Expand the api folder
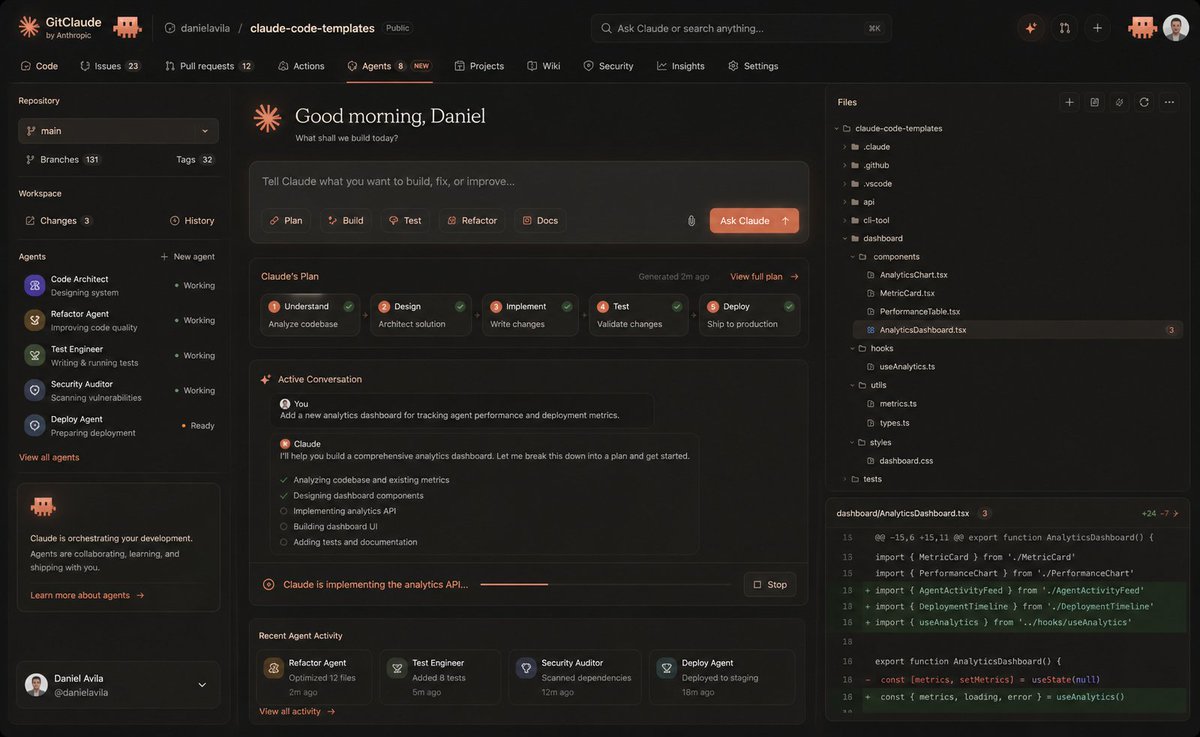Screen dimensions: 1200x737 click(844, 202)
